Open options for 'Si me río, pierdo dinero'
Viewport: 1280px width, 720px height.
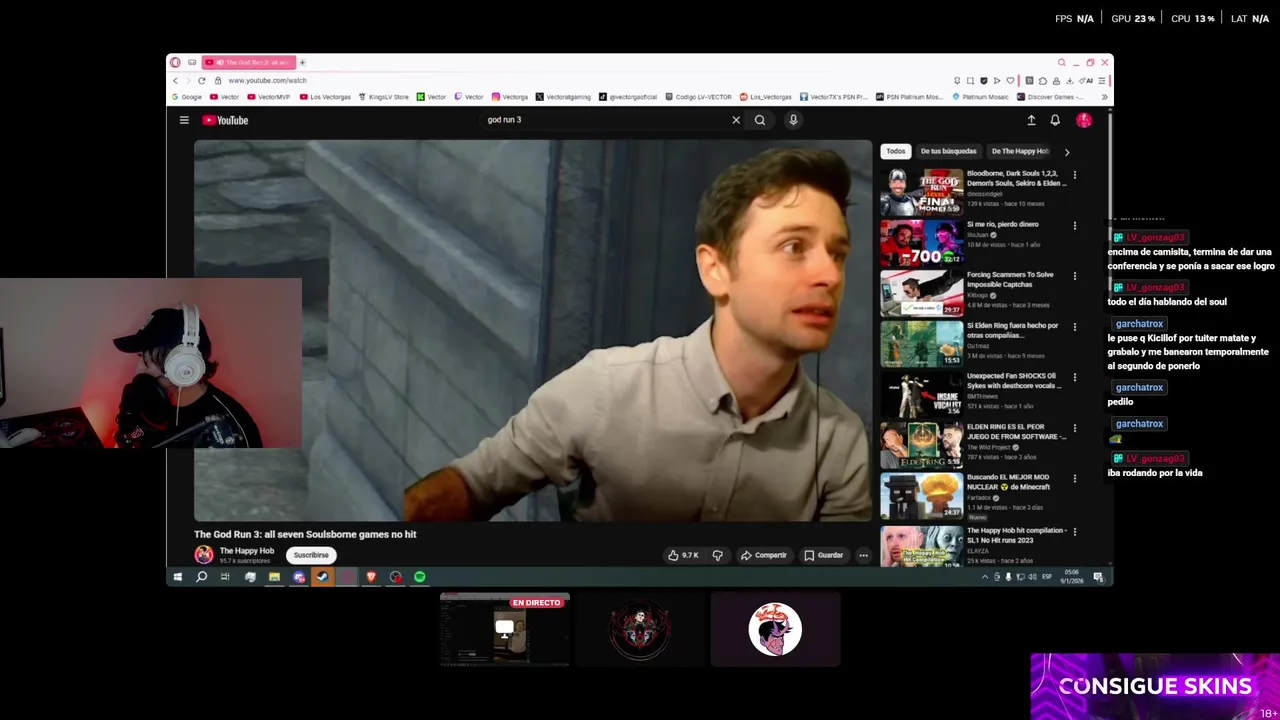[1075, 226]
